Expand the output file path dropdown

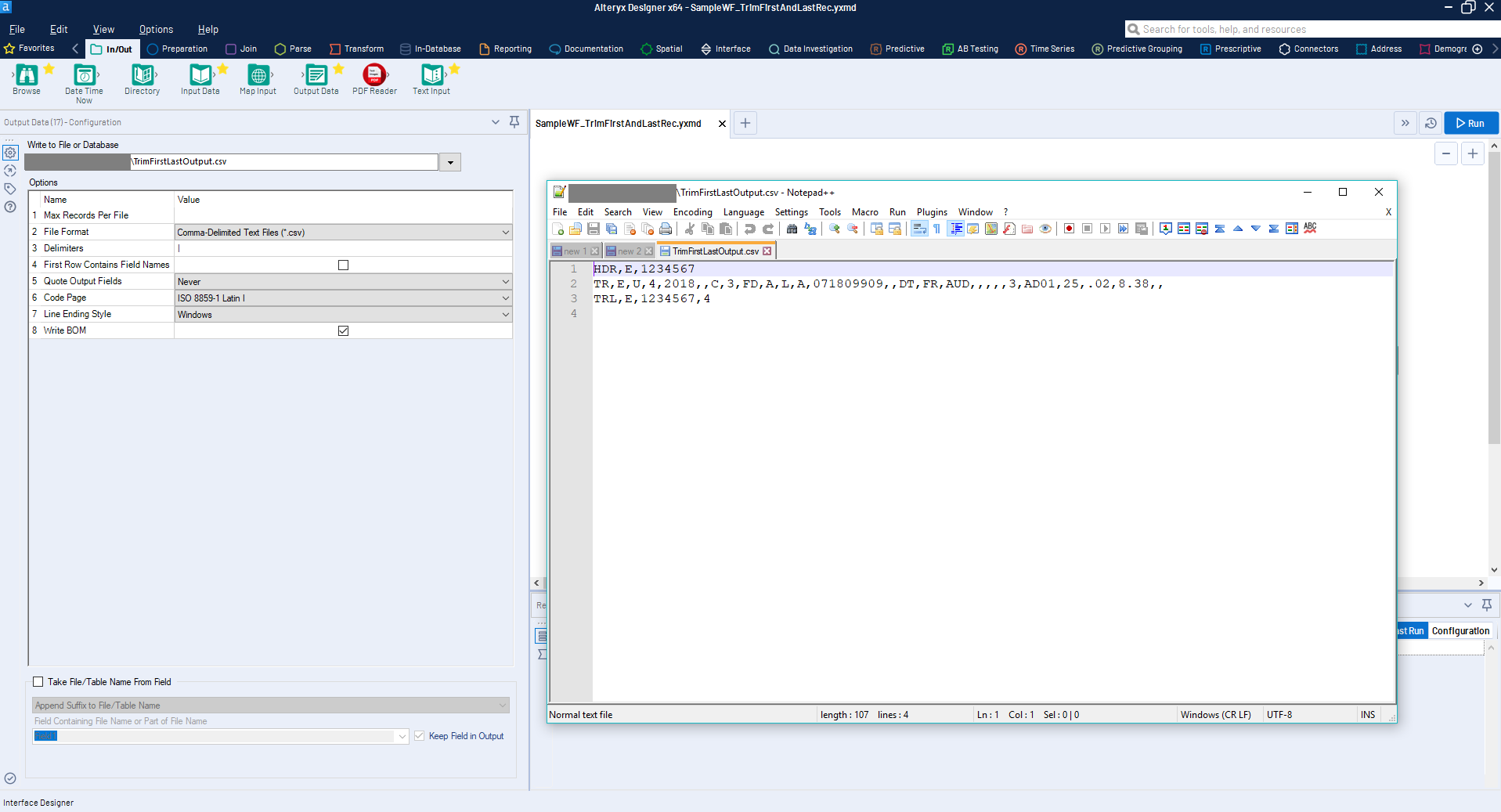449,162
